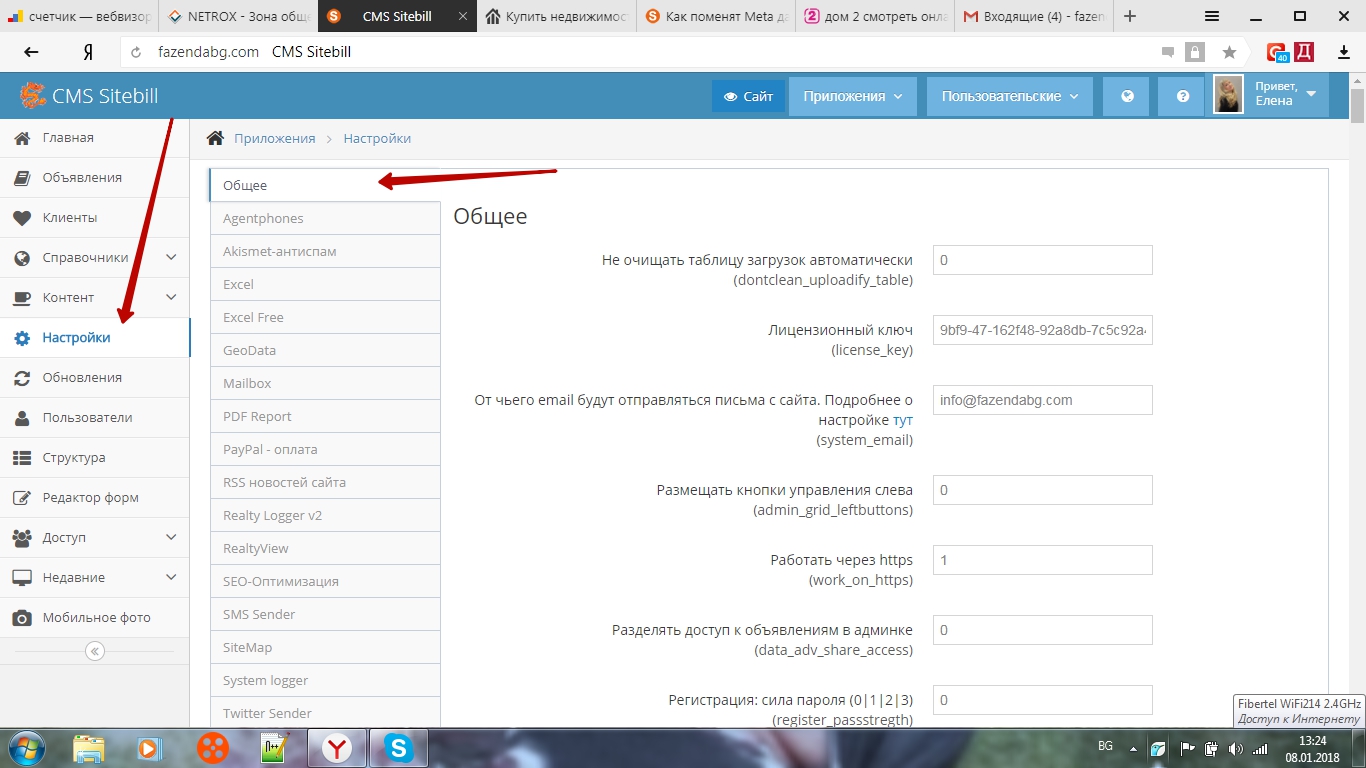The width and height of the screenshot is (1366, 768).
Task: Click the CMS Sitebill logo
Action: click(89, 96)
